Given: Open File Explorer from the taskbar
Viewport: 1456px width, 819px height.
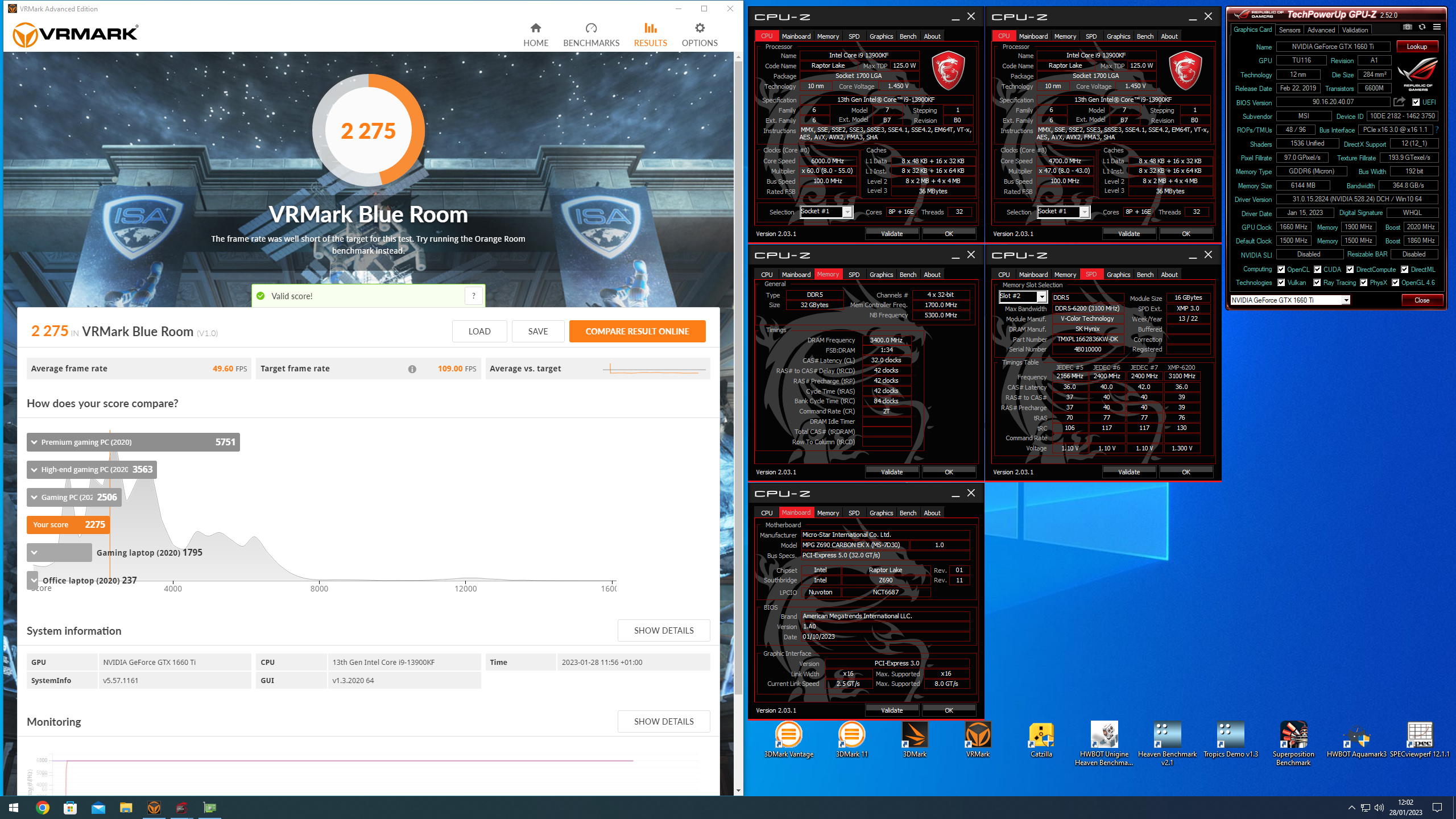Looking at the screenshot, I should pos(126,808).
